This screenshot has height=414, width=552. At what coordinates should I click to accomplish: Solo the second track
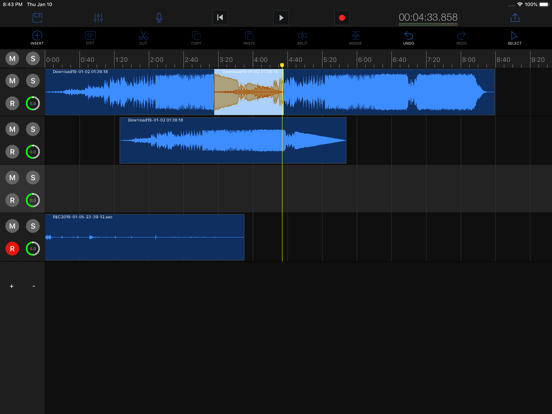[33, 129]
